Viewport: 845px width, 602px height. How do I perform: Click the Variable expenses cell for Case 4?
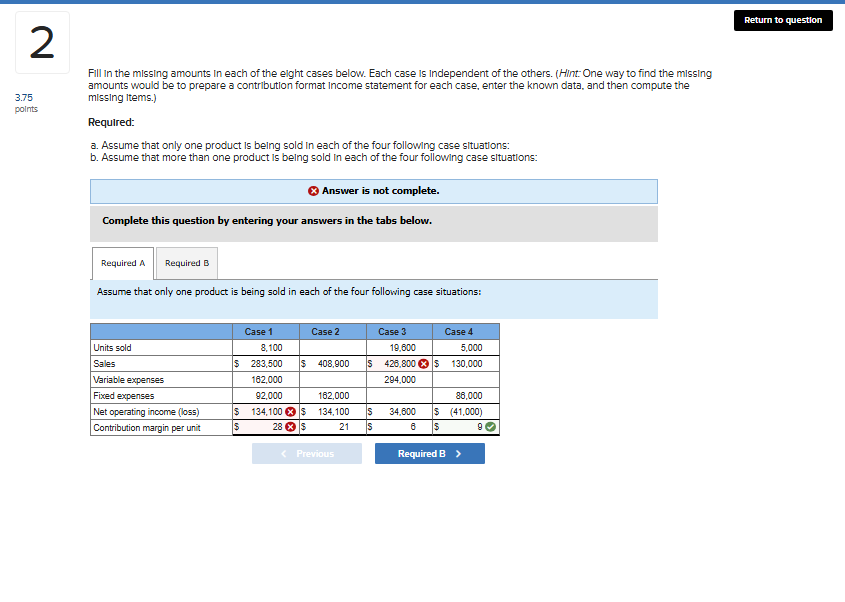[x=465, y=379]
